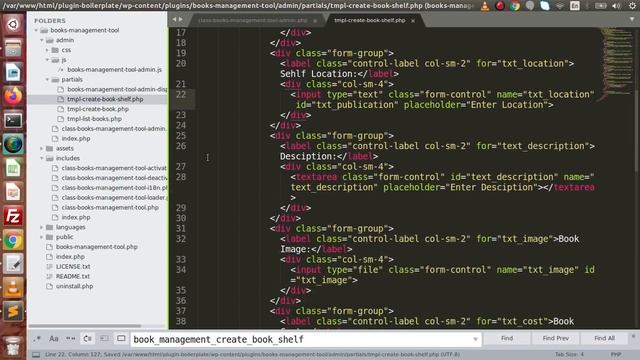The height and width of the screenshot is (360, 640).
Task: Open Google Chrome from dock
Action: (13, 240)
